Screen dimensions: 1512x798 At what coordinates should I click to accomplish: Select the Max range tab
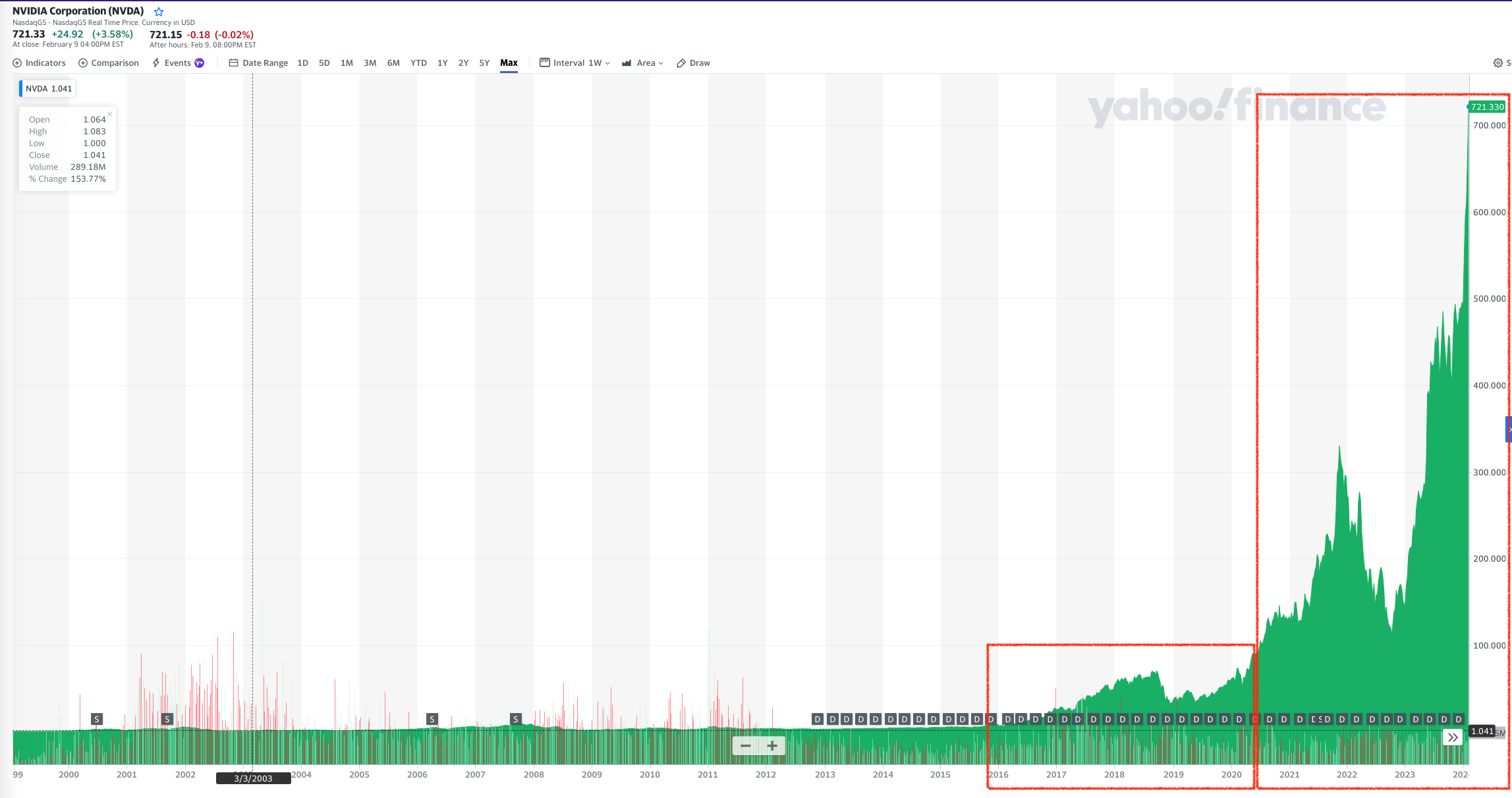(509, 63)
